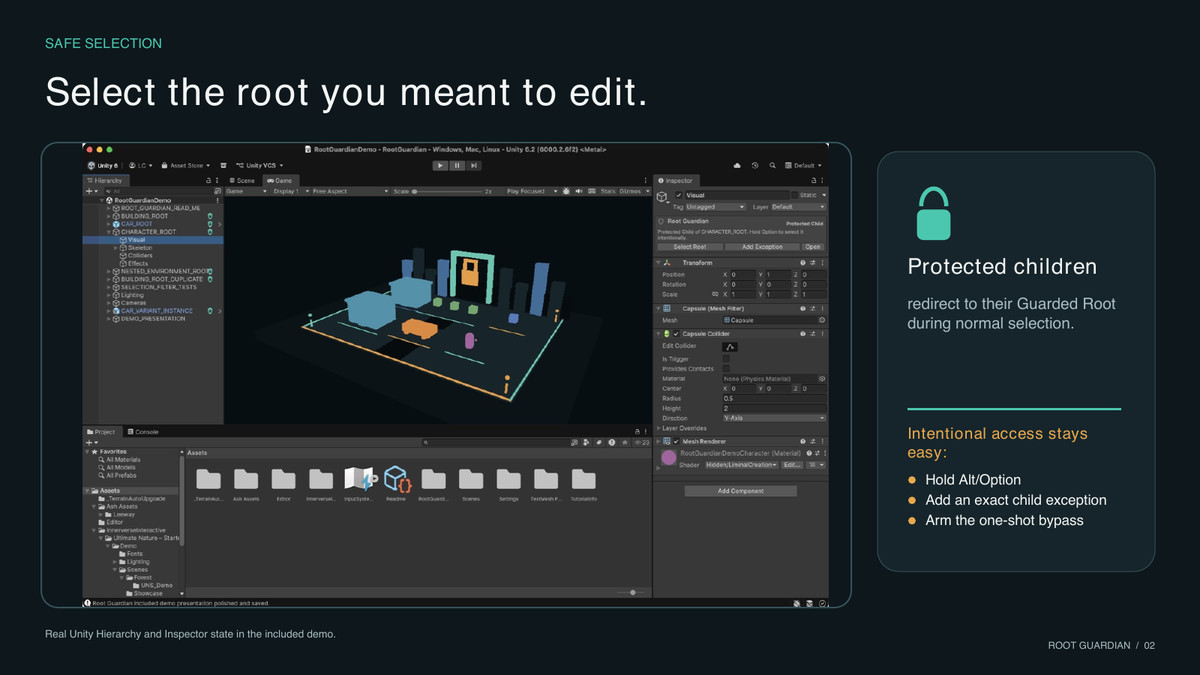Click the Mesh field object picker circle
1200x675 pixels.
click(x=822, y=320)
